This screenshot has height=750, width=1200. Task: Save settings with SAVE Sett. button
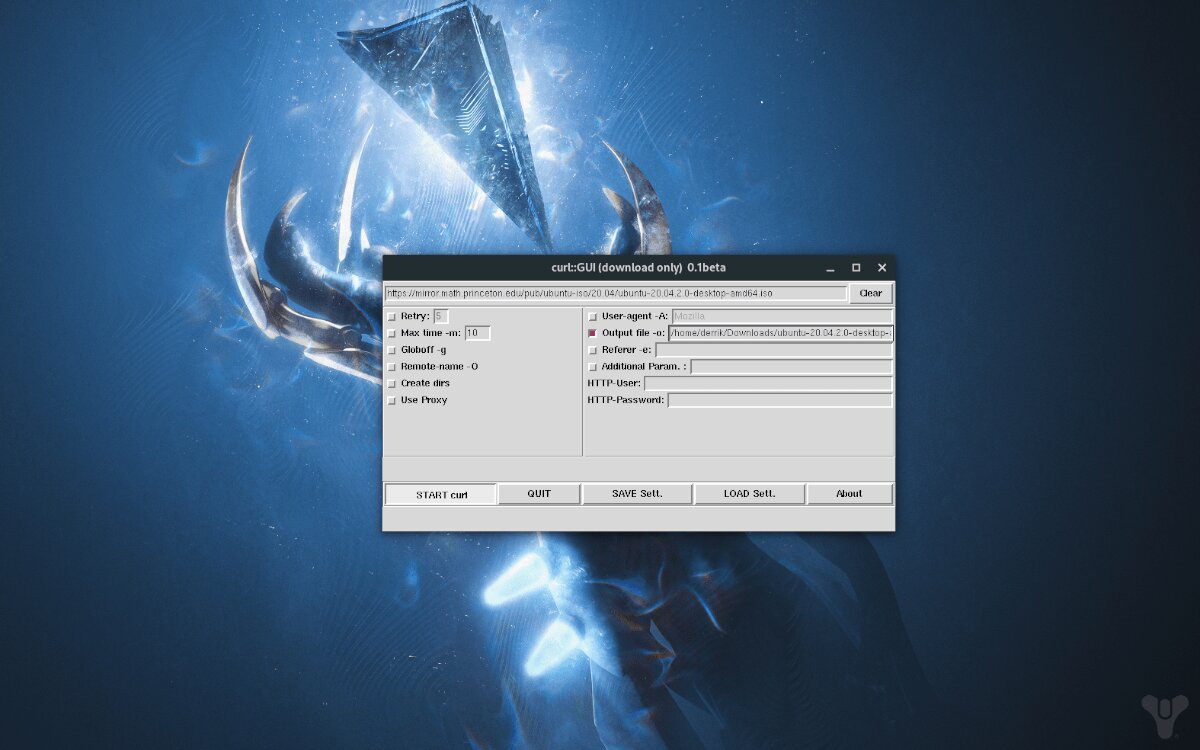pyautogui.click(x=637, y=493)
